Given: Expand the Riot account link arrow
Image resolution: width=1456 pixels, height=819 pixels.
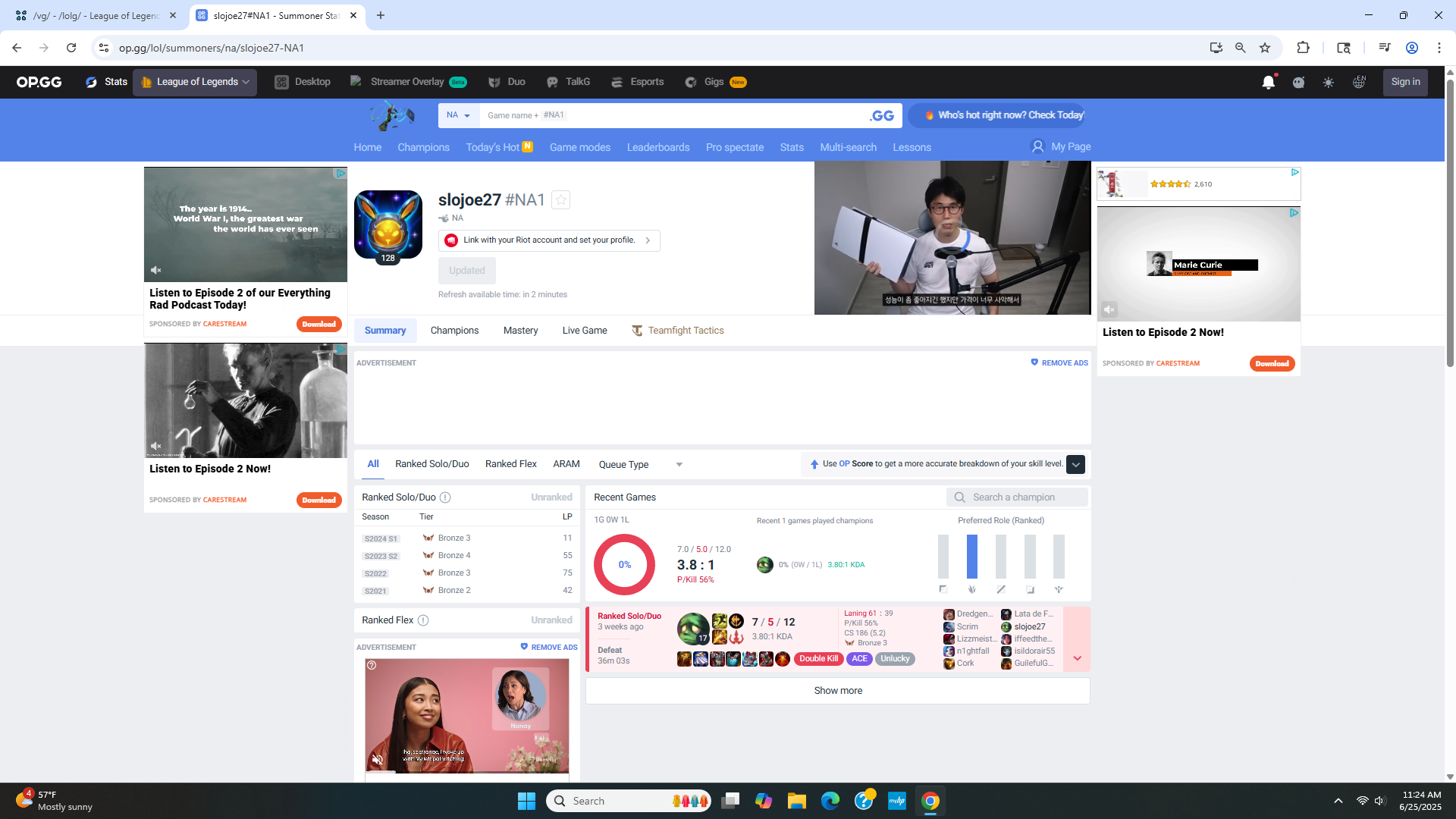Looking at the screenshot, I should tap(648, 240).
